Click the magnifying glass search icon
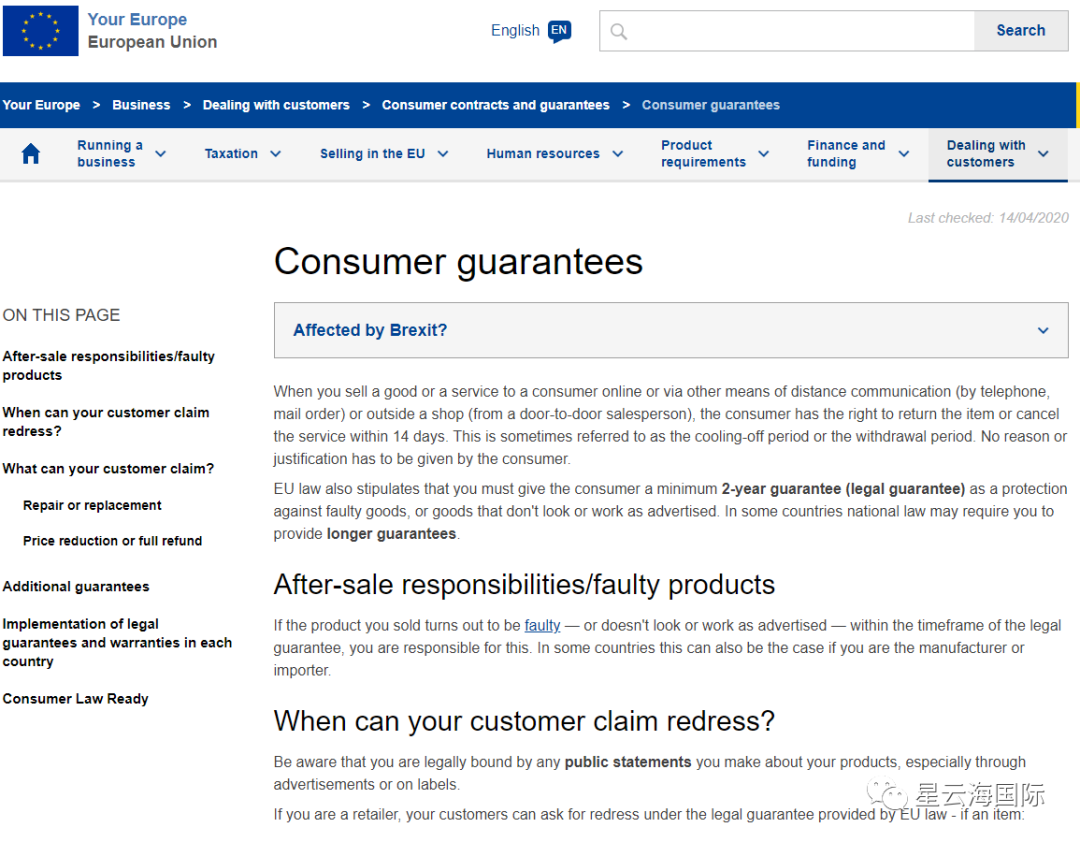Viewport: 1080px width, 842px height. click(x=619, y=32)
